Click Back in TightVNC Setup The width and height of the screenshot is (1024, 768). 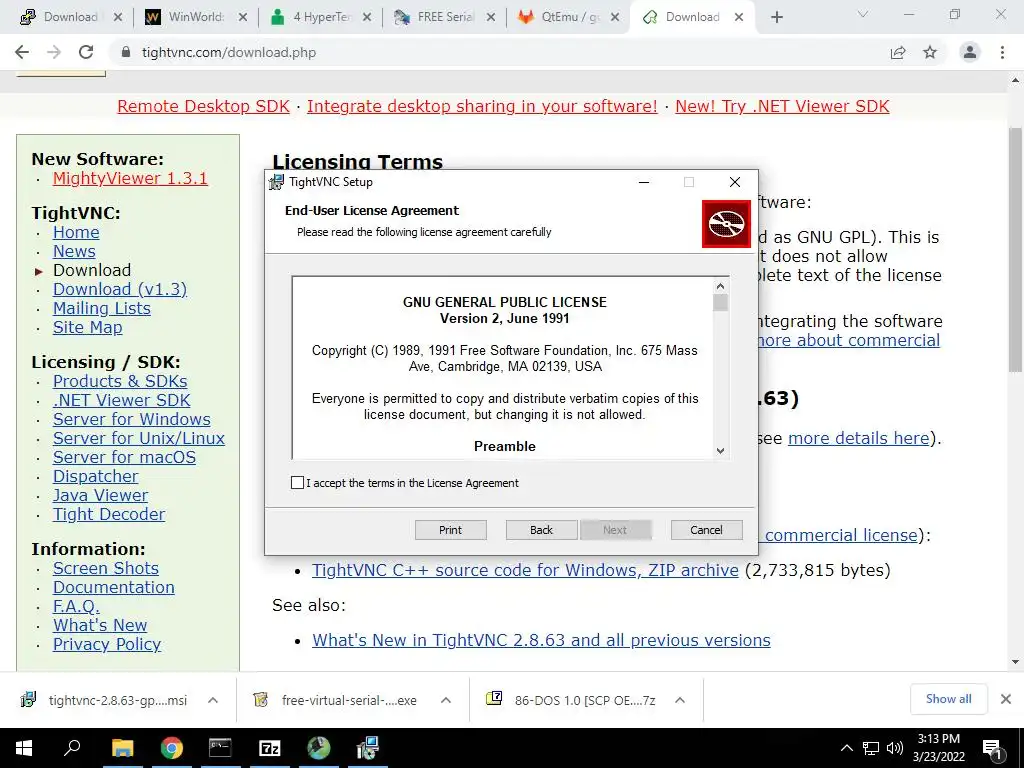pyautogui.click(x=541, y=530)
